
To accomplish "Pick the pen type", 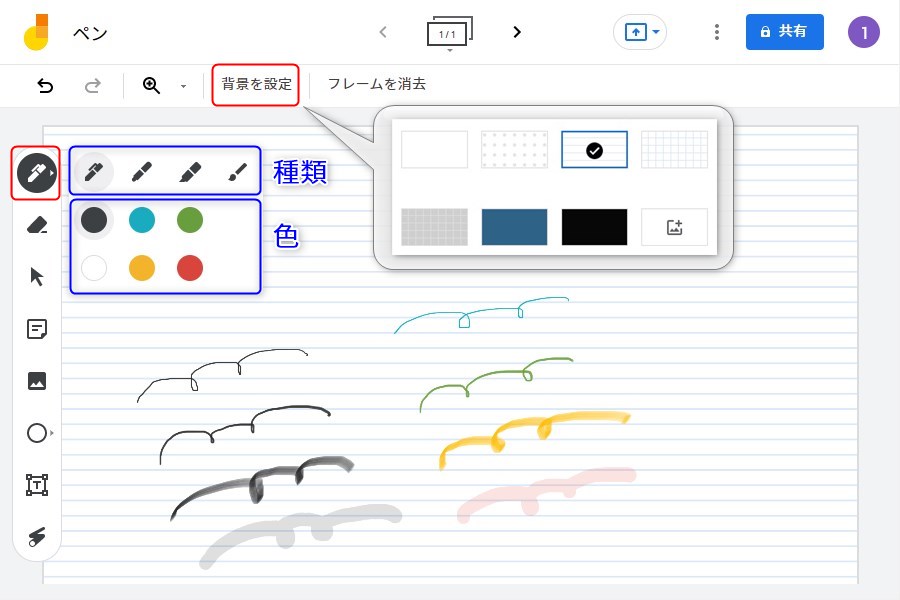I will (x=94, y=172).
